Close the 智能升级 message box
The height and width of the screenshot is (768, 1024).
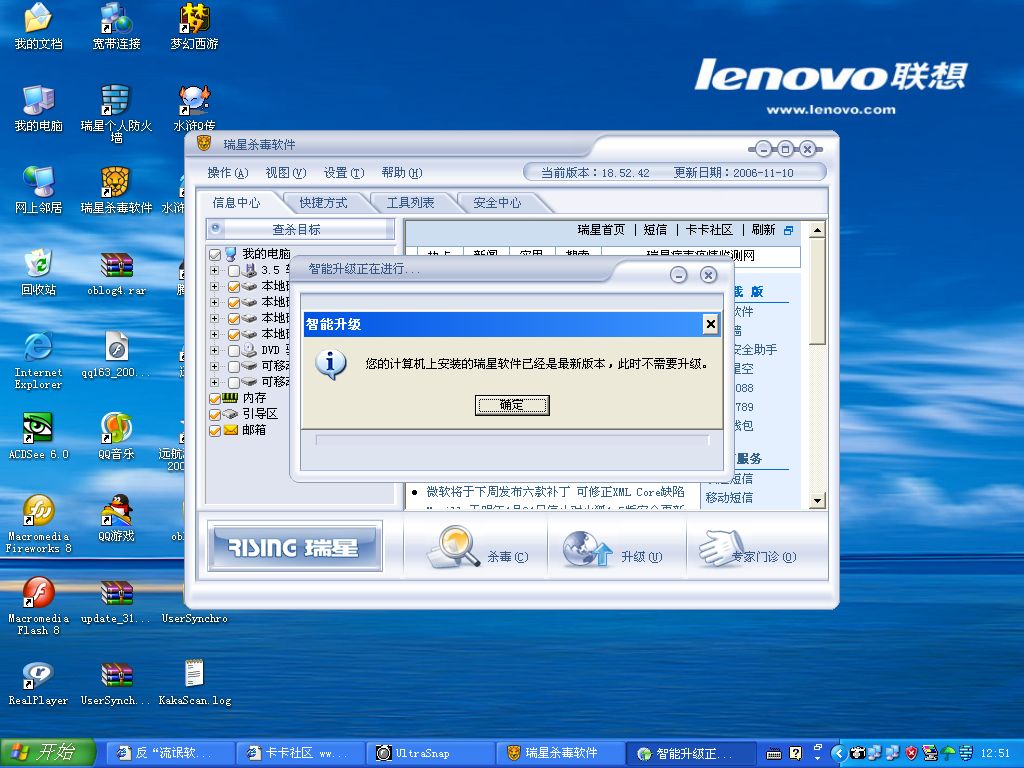tap(711, 324)
